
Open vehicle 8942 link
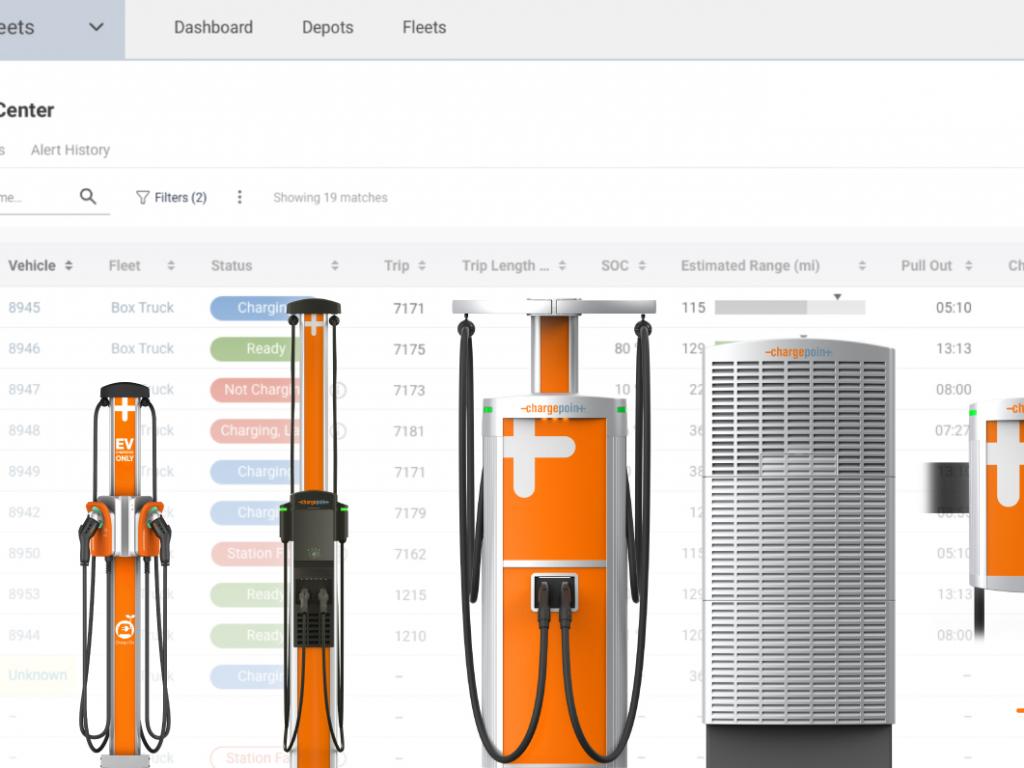point(24,513)
